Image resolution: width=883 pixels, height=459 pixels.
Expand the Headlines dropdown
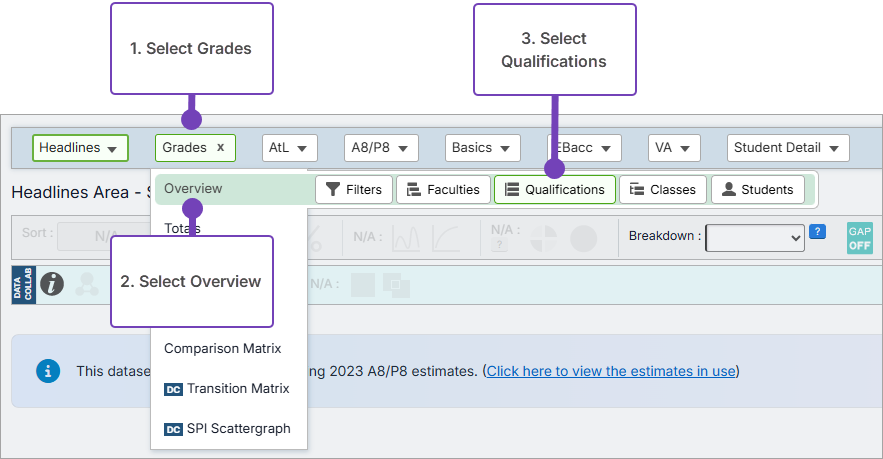[x=80, y=148]
